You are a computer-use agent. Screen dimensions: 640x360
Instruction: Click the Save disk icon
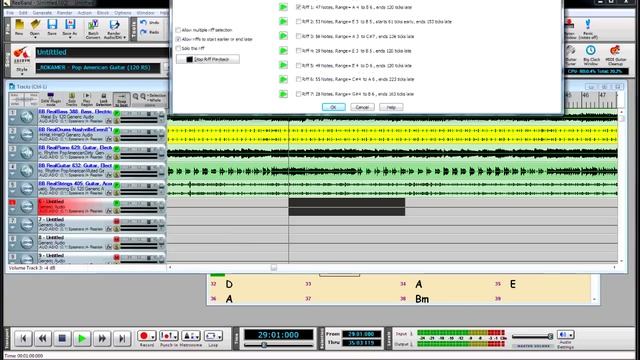coord(52,24)
